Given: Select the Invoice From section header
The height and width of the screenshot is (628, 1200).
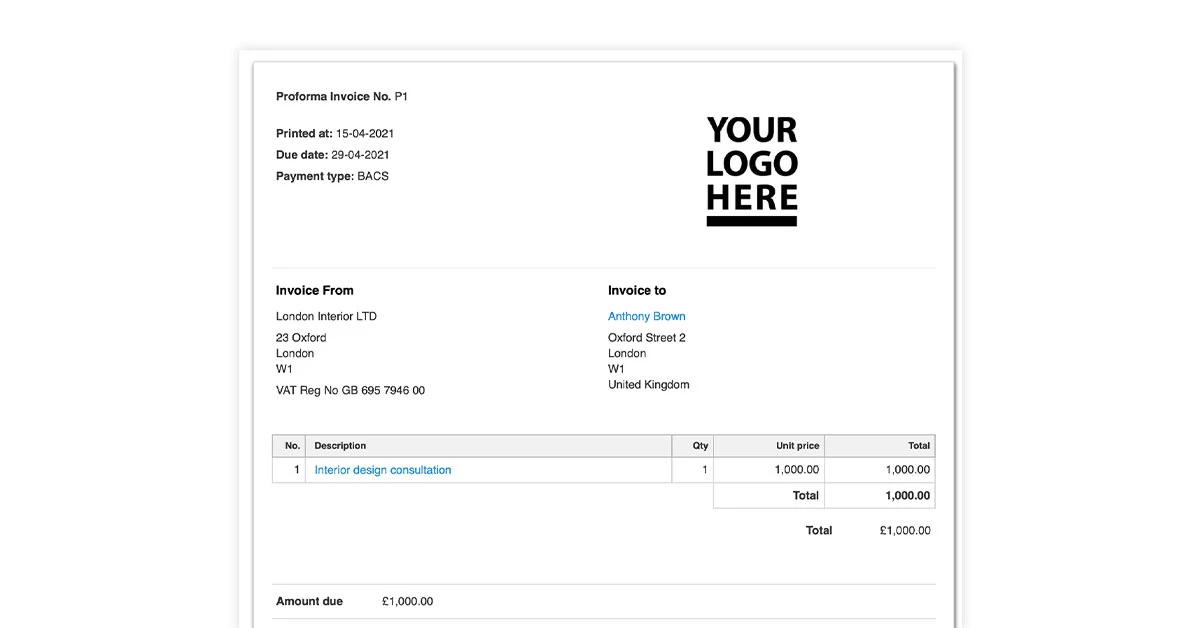Looking at the screenshot, I should pos(314,290).
